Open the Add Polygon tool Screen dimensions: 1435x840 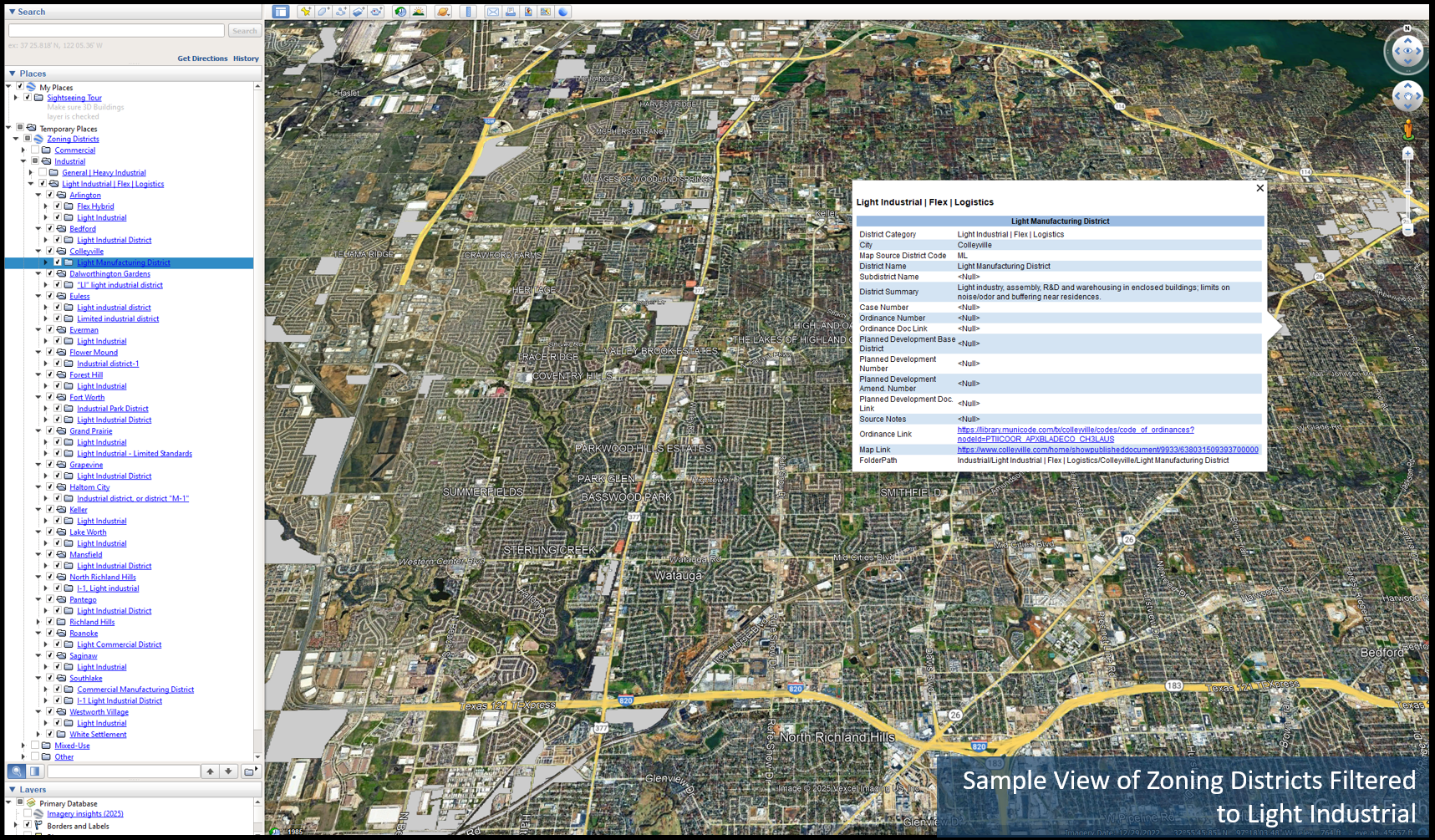coord(324,11)
